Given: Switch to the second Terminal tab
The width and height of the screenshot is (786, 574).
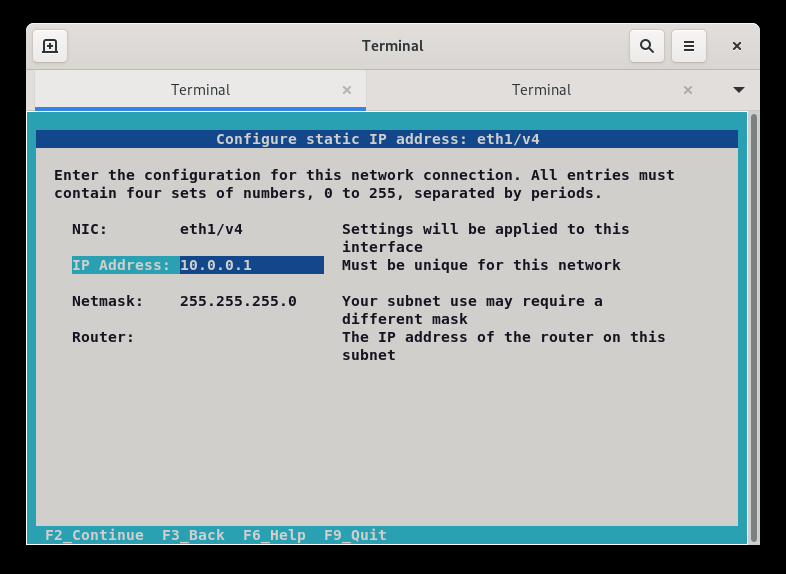Looking at the screenshot, I should [541, 90].
